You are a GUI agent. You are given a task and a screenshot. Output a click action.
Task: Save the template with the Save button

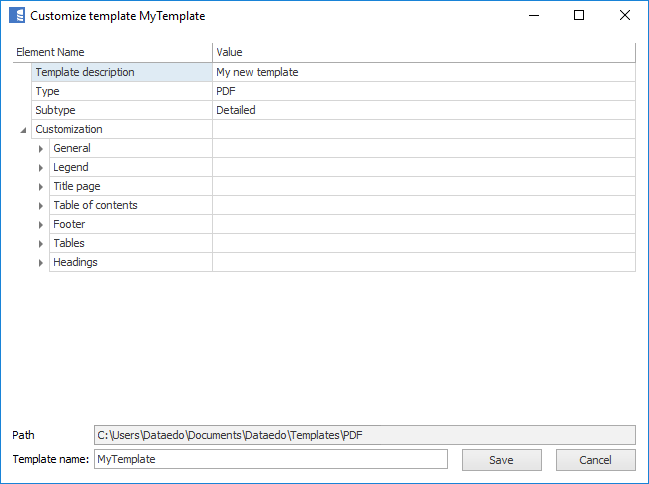[501, 460]
